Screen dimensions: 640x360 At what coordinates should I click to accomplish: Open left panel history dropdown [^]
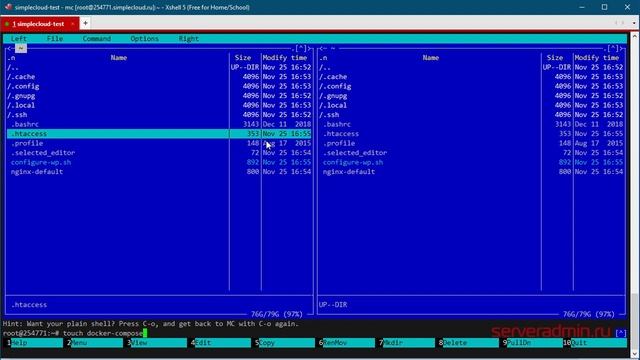tap(301, 49)
